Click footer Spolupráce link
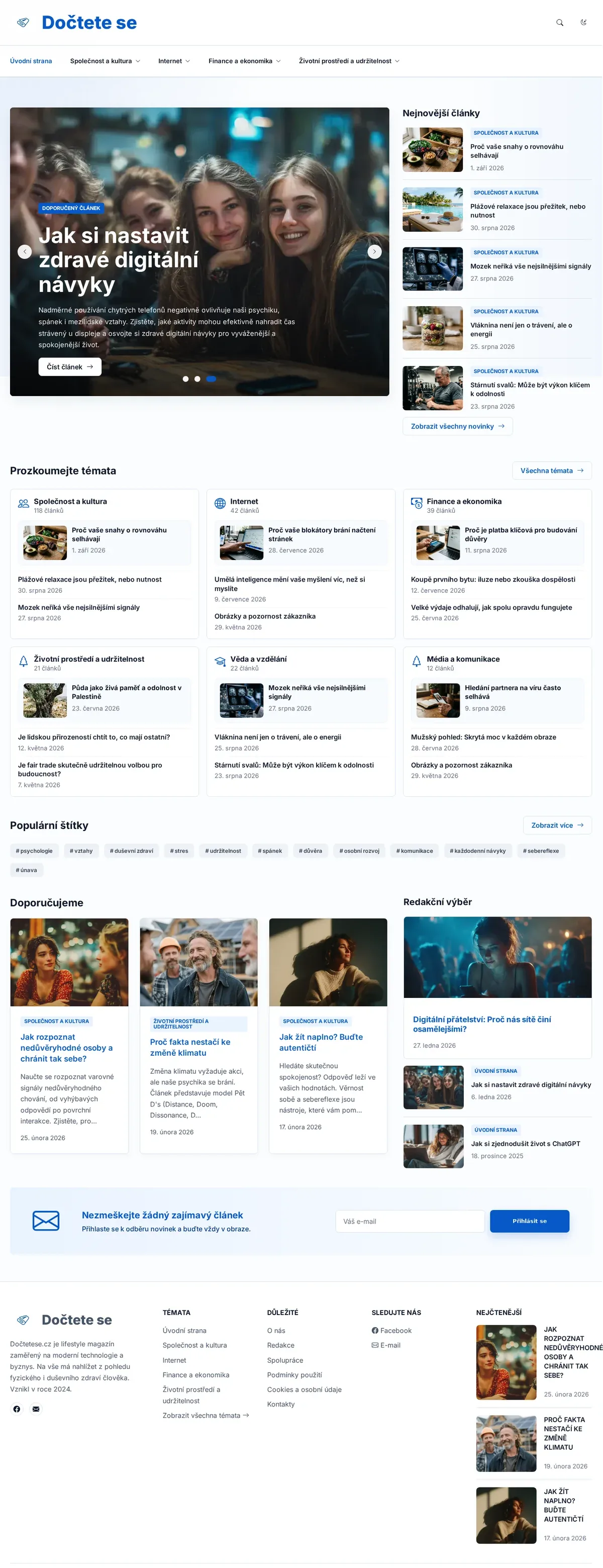This screenshot has height=1568, width=603. [x=285, y=1360]
